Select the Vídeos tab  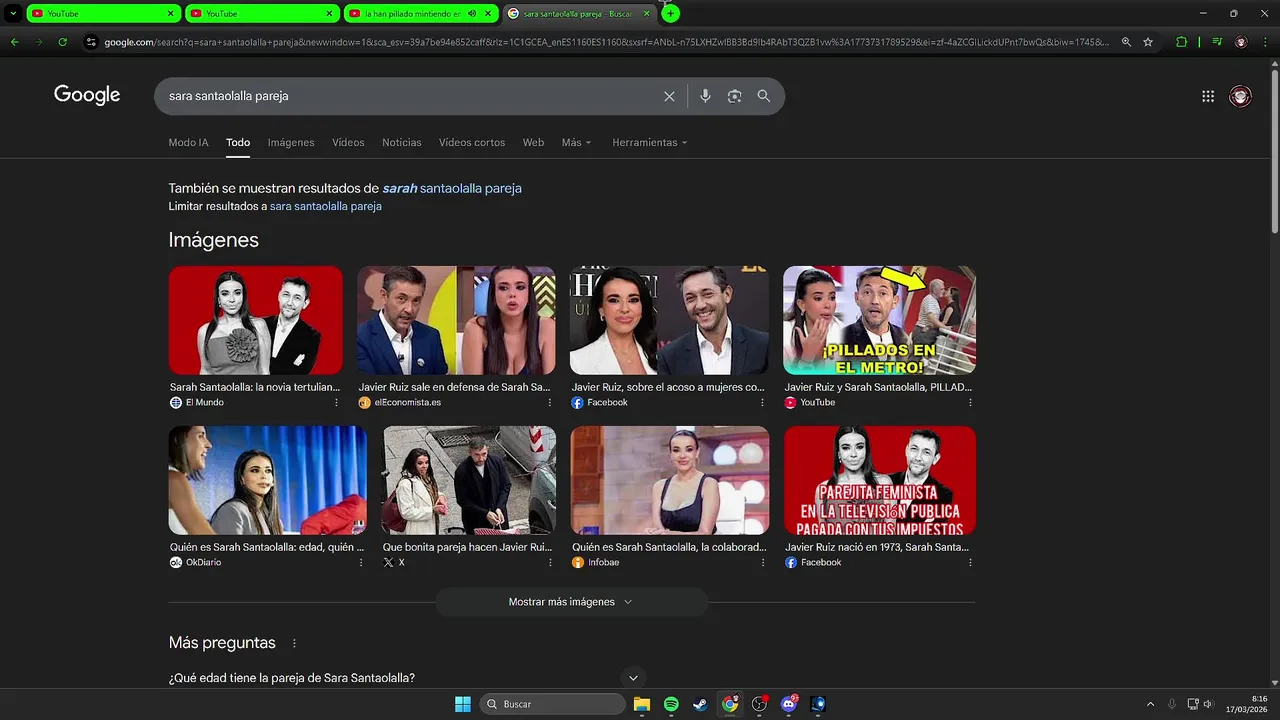pyautogui.click(x=348, y=142)
